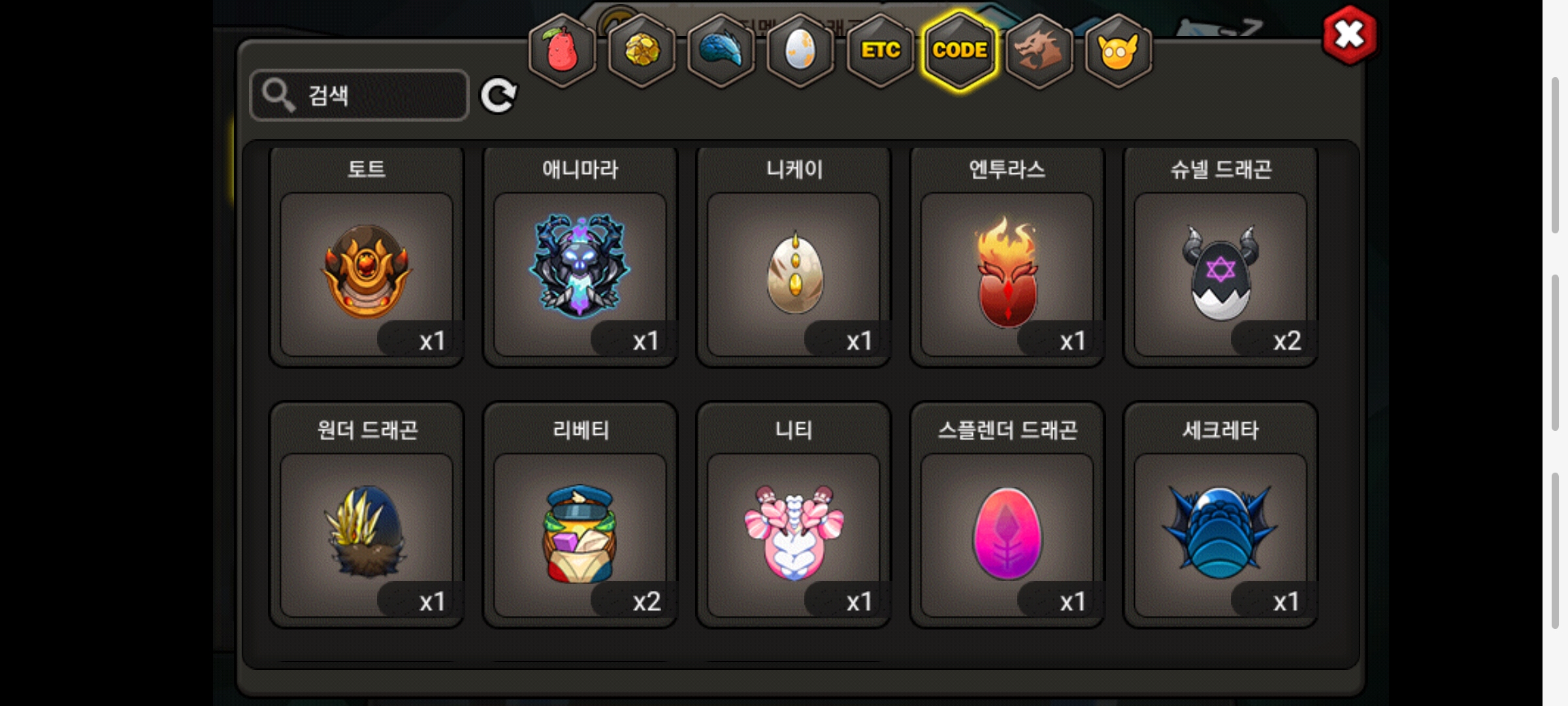Select the pink 스플렌더 드래곤 egg
Screen dimensions: 1568x706
1007,515
